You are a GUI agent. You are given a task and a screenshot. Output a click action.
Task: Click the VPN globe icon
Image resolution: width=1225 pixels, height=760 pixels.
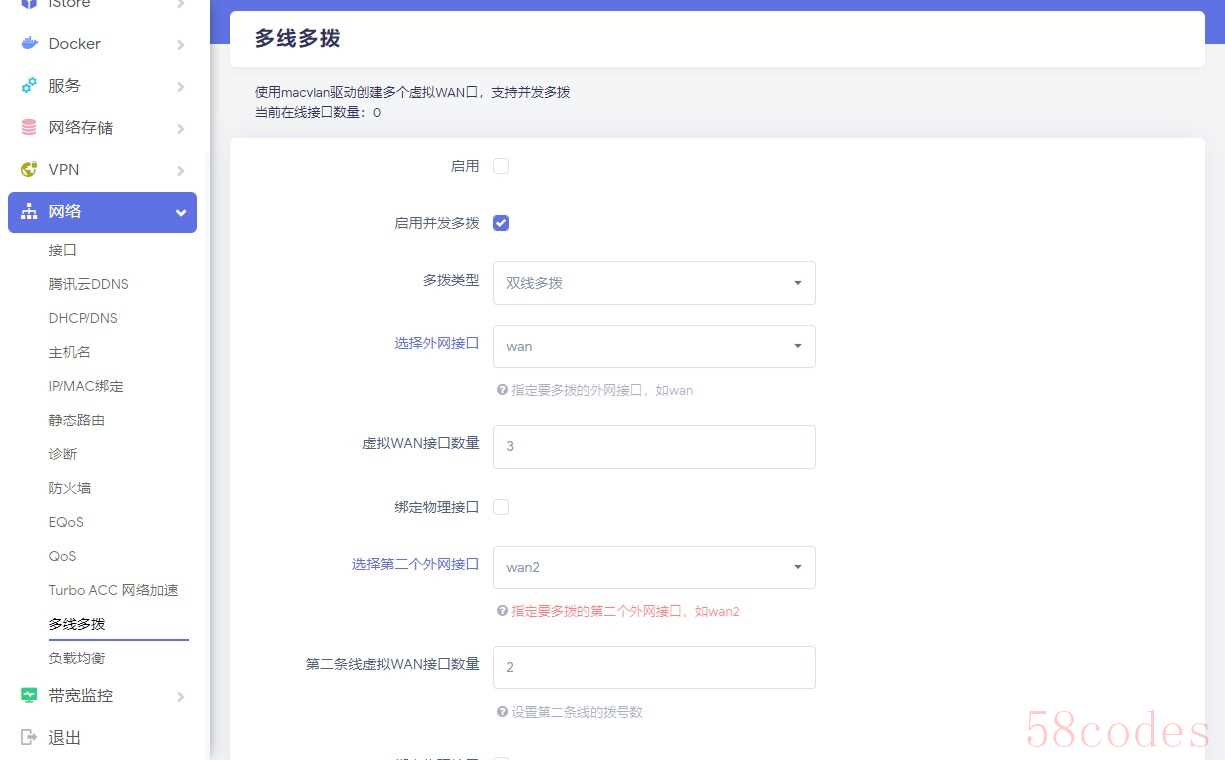click(29, 170)
